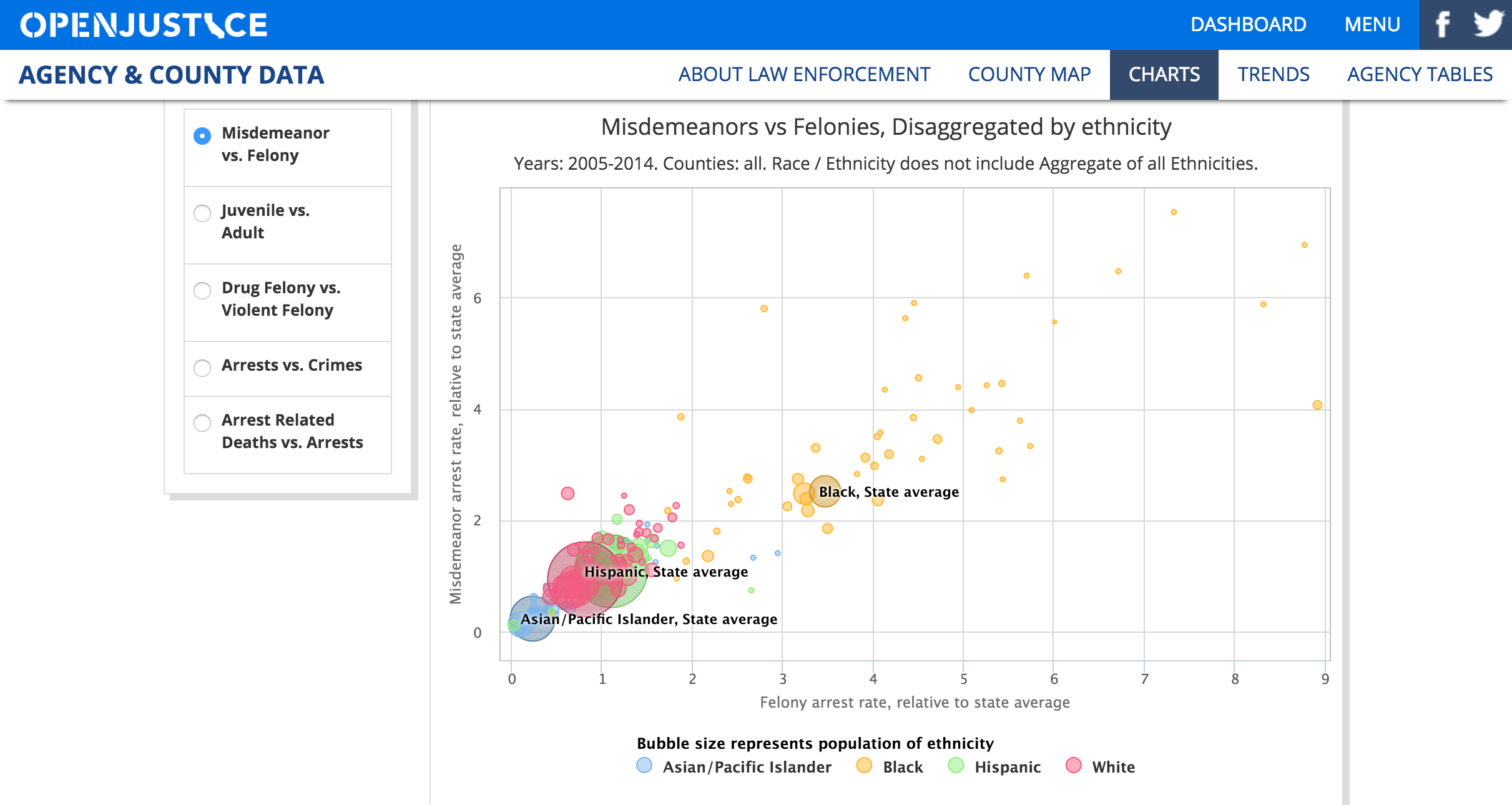Toggle the Hispanic legend circle
Viewport: 1512px width, 805px height.
[956, 766]
